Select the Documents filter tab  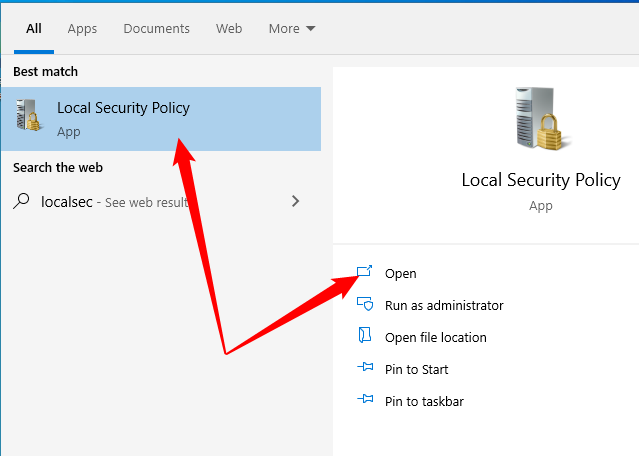156,28
